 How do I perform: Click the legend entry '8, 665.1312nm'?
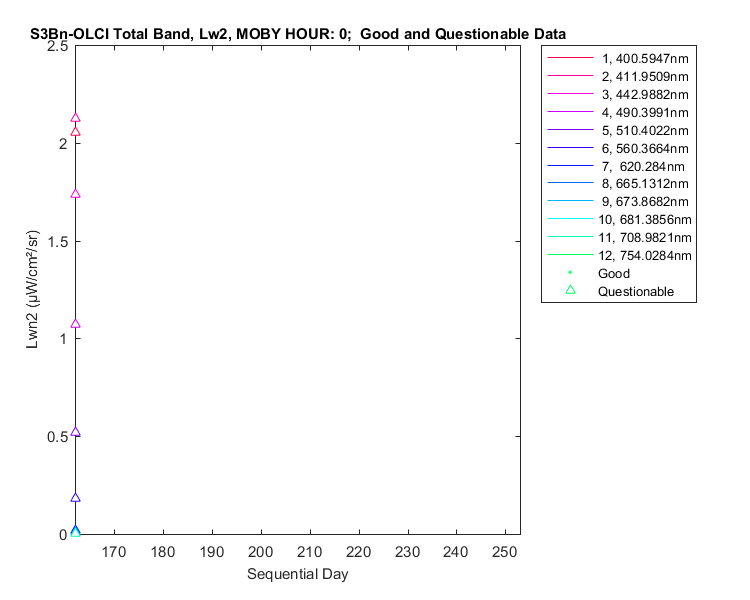coord(618,183)
